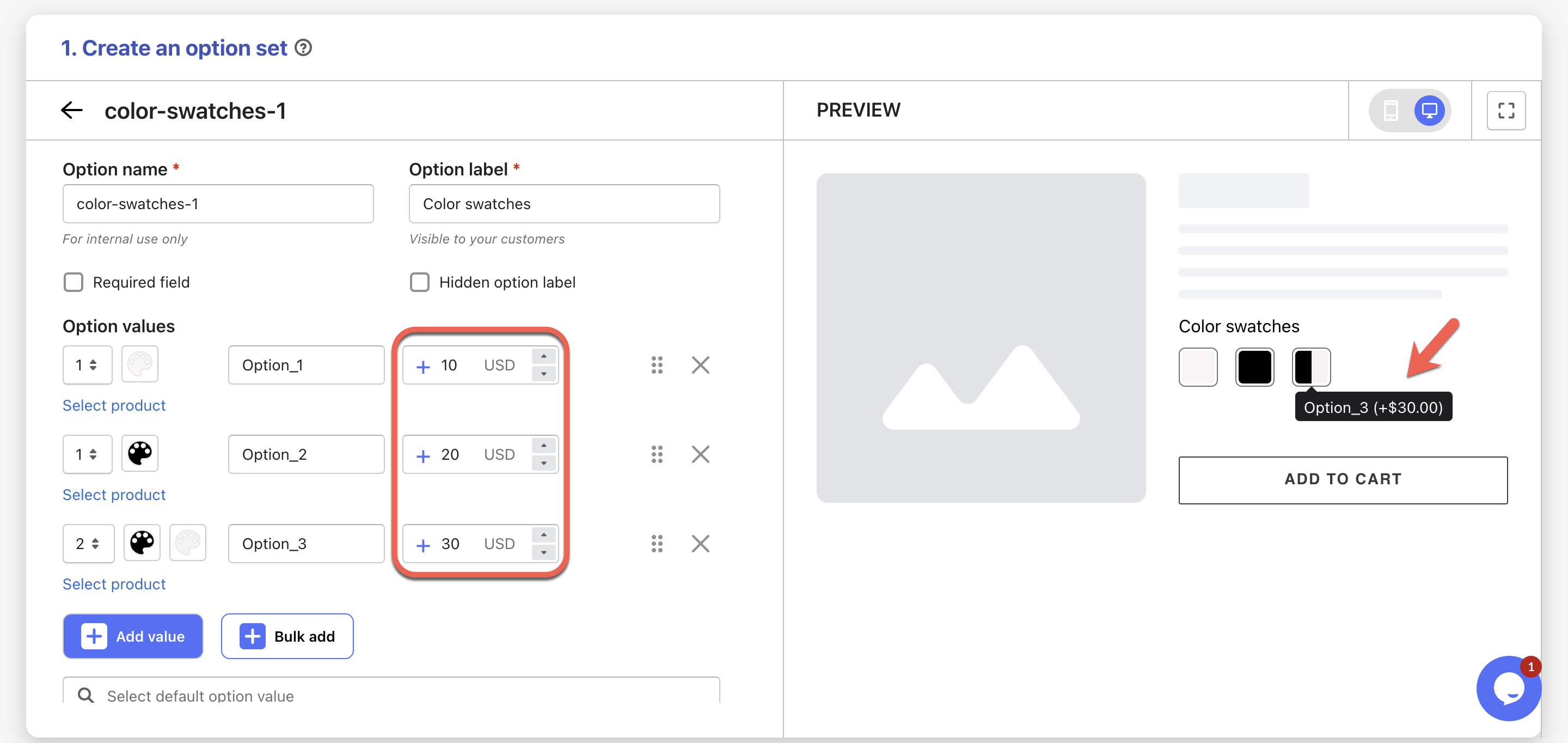Open the chat support bubble
Viewport: 1568px width, 743px height.
pos(1507,688)
